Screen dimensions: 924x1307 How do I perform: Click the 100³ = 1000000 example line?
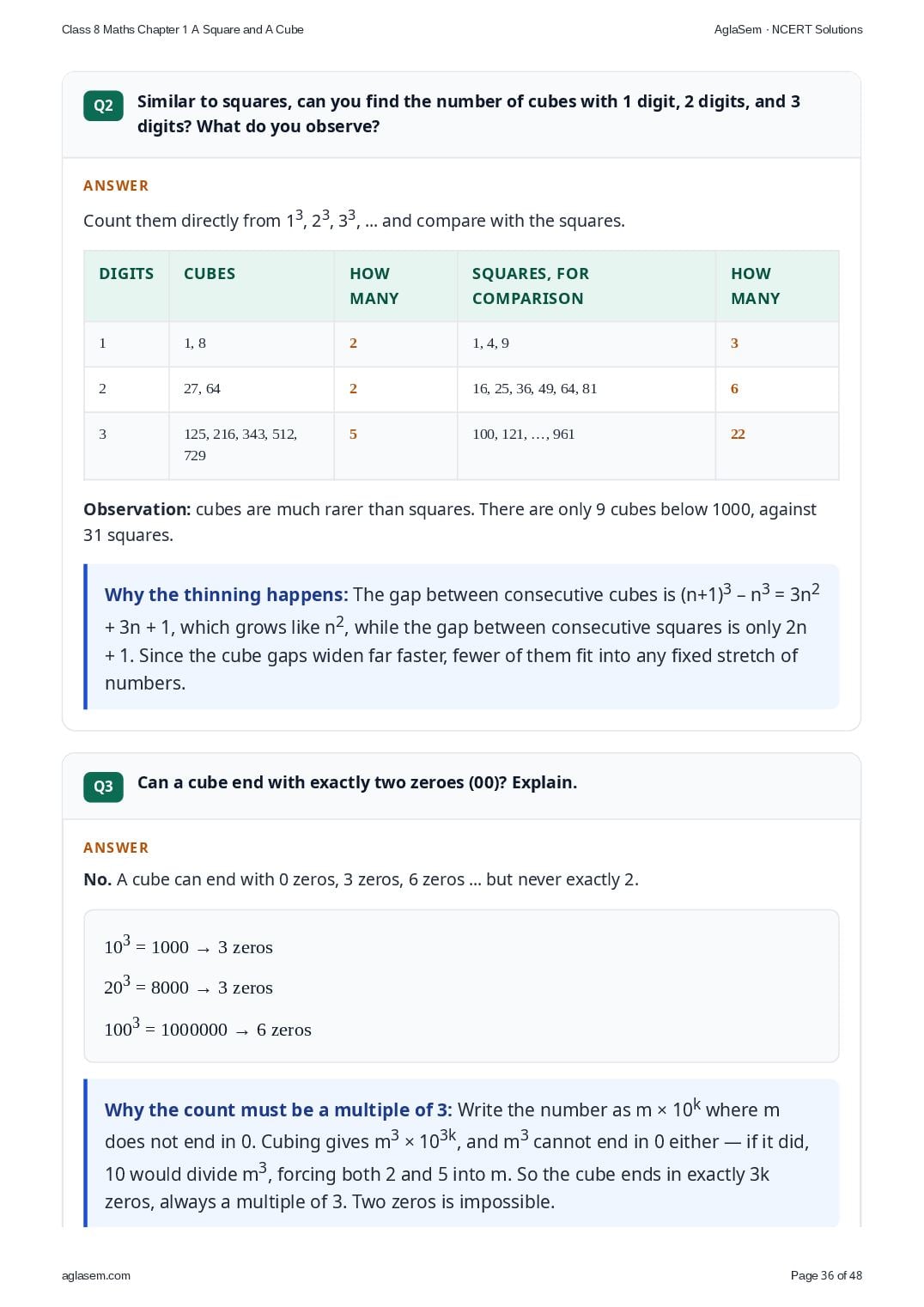coord(207,1028)
